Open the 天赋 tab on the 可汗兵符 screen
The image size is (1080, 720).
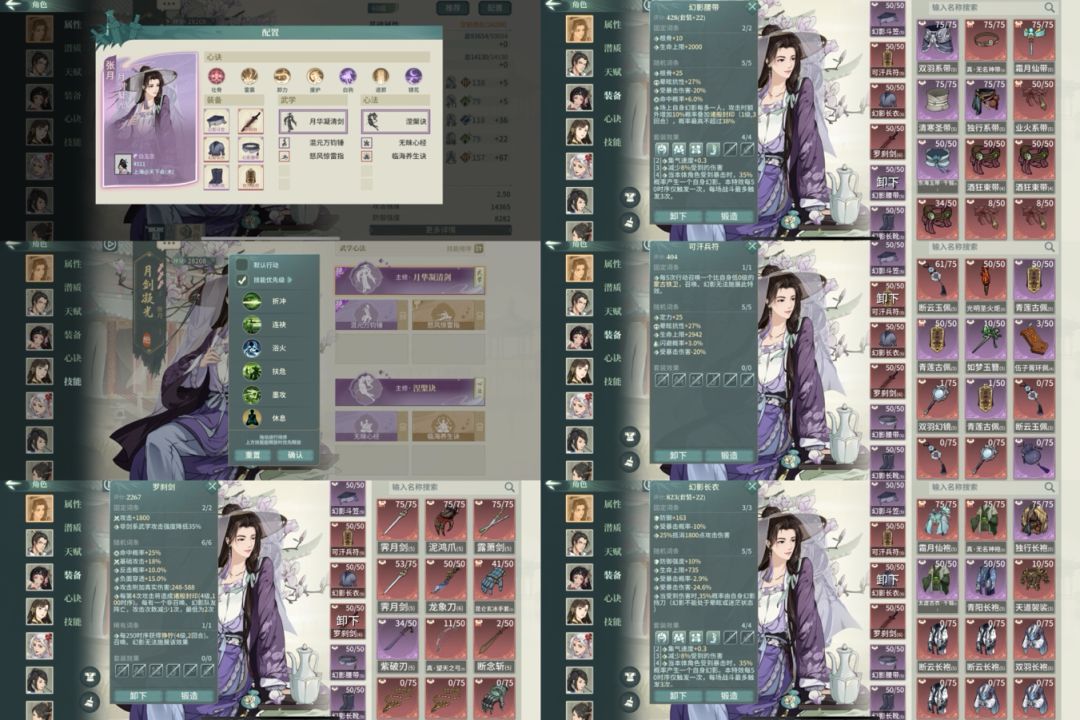612,311
